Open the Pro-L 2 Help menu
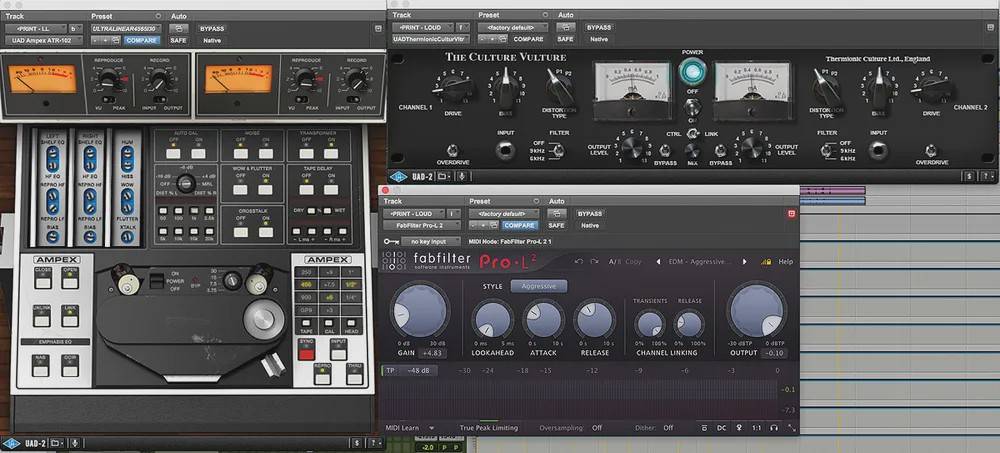1000x453 pixels. click(785, 262)
